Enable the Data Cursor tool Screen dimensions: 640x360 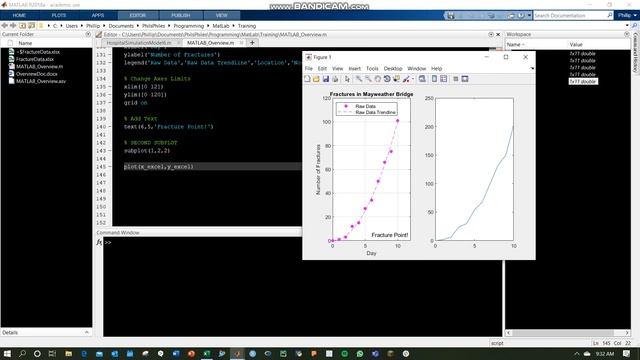pos(396,79)
